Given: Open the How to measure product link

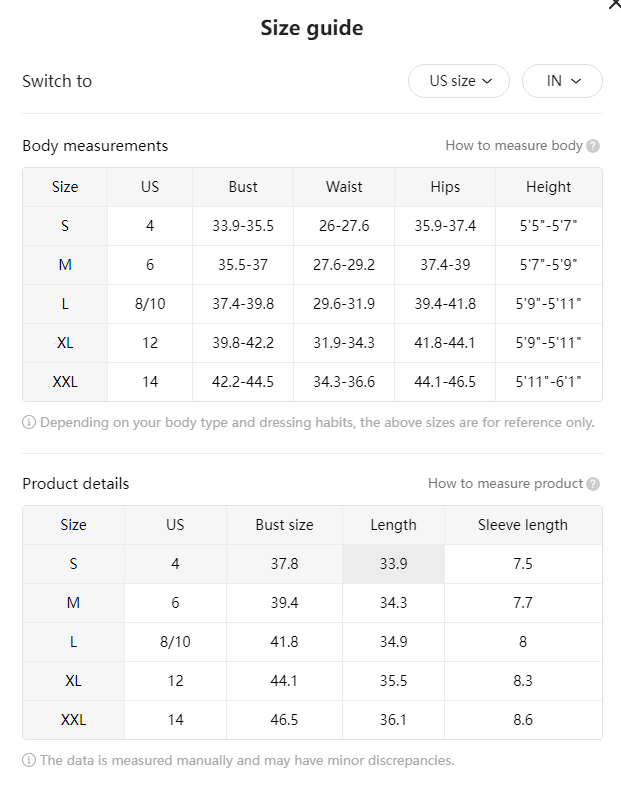Looking at the screenshot, I should tap(505, 483).
